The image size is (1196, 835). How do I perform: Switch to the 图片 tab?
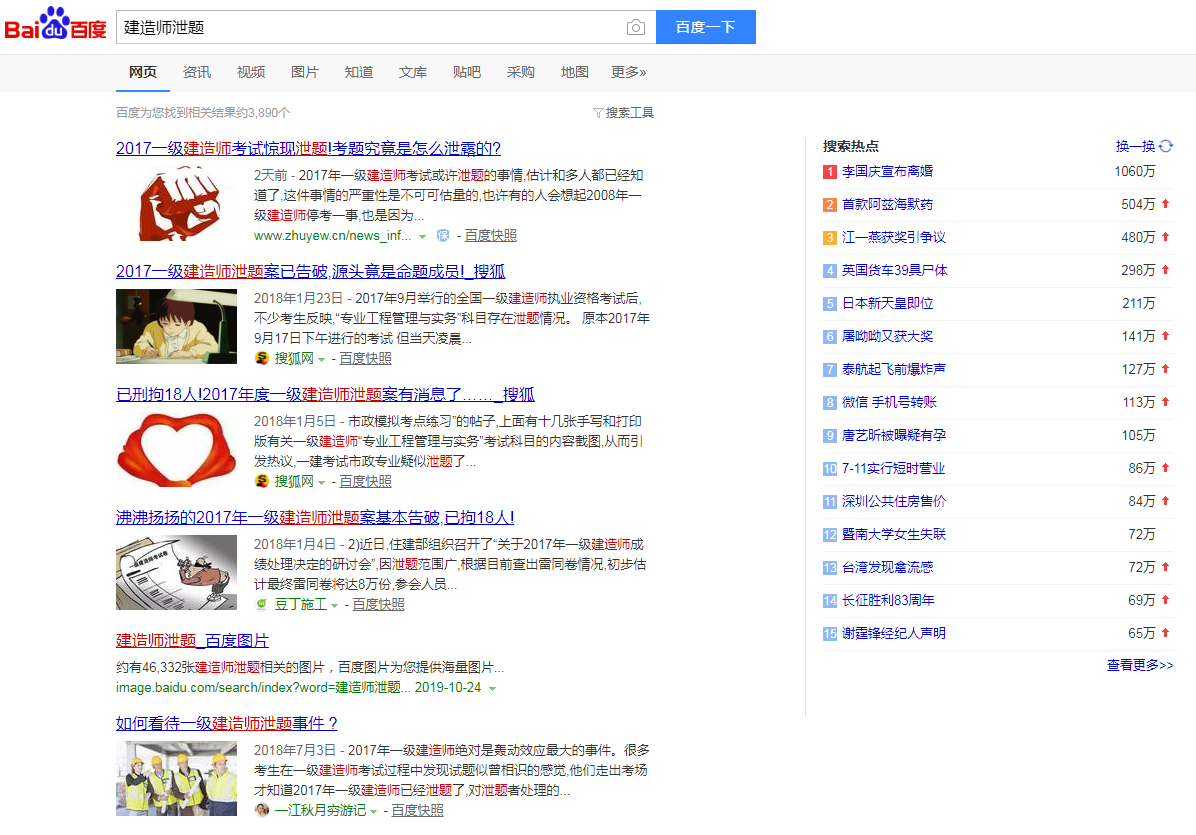pyautogui.click(x=304, y=72)
